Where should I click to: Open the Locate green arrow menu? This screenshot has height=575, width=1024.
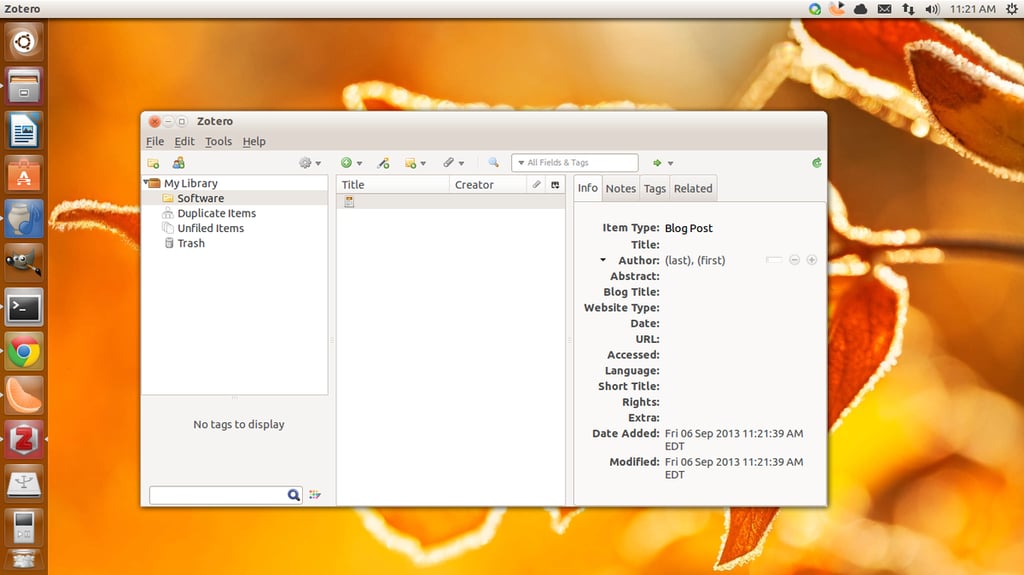tap(662, 163)
